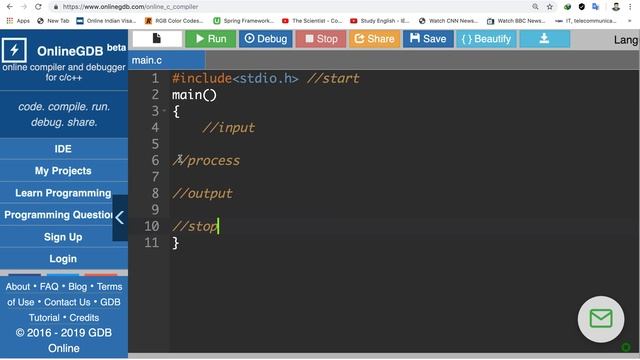The image size is (640, 360).
Task: Click the Stop button
Action: [x=321, y=39]
